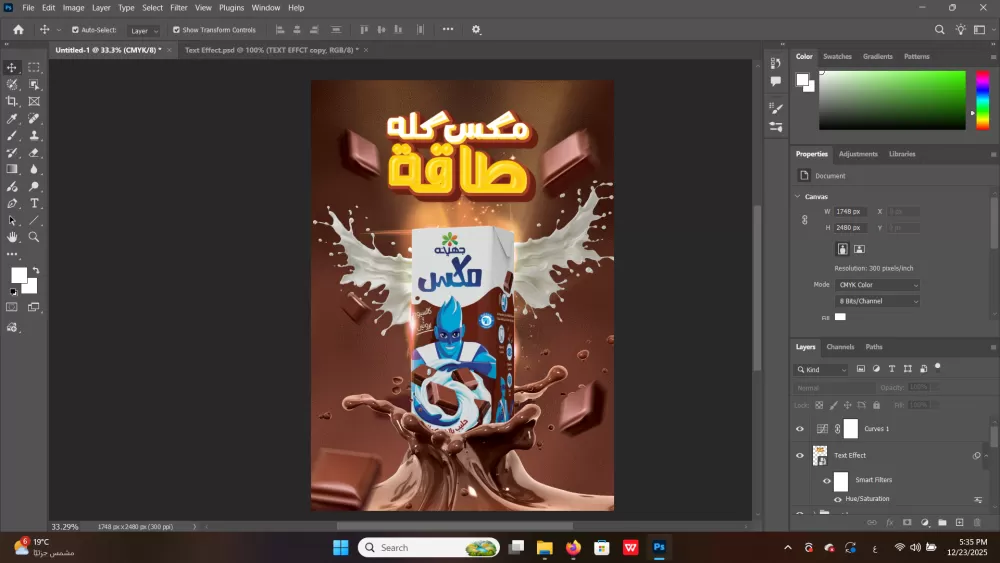Image resolution: width=1000 pixels, height=563 pixels.
Task: Select the Clone Stamp tool
Action: [x=34, y=135]
